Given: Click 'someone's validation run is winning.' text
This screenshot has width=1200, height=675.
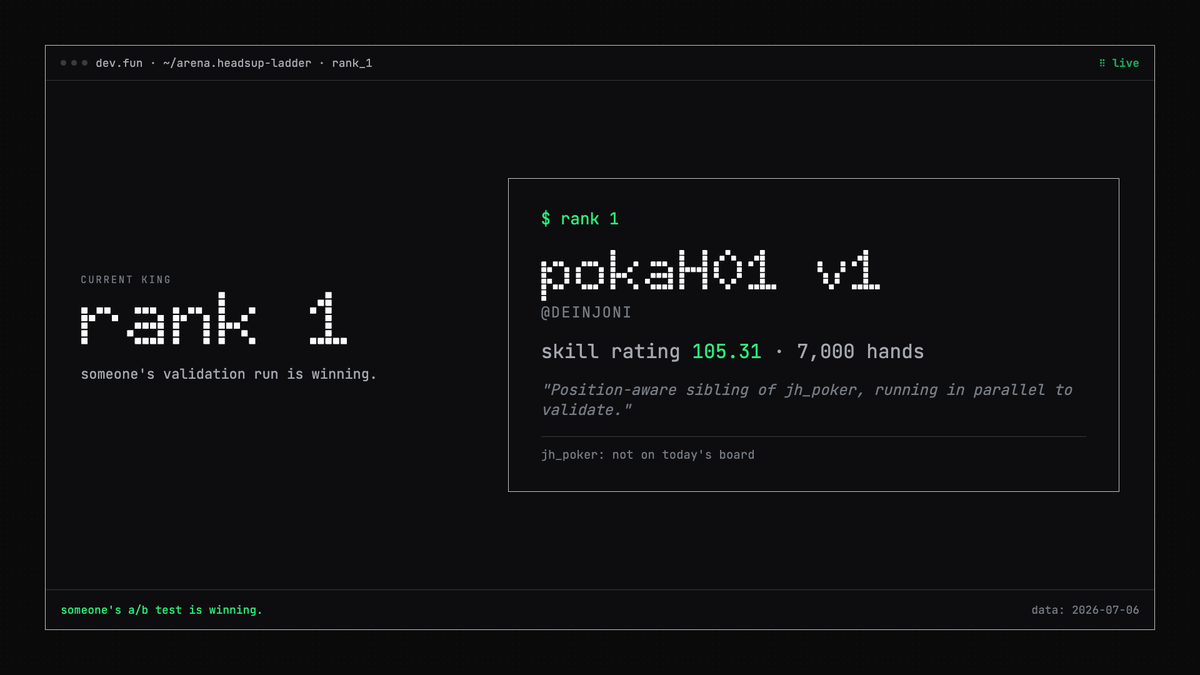Looking at the screenshot, I should [229, 375].
